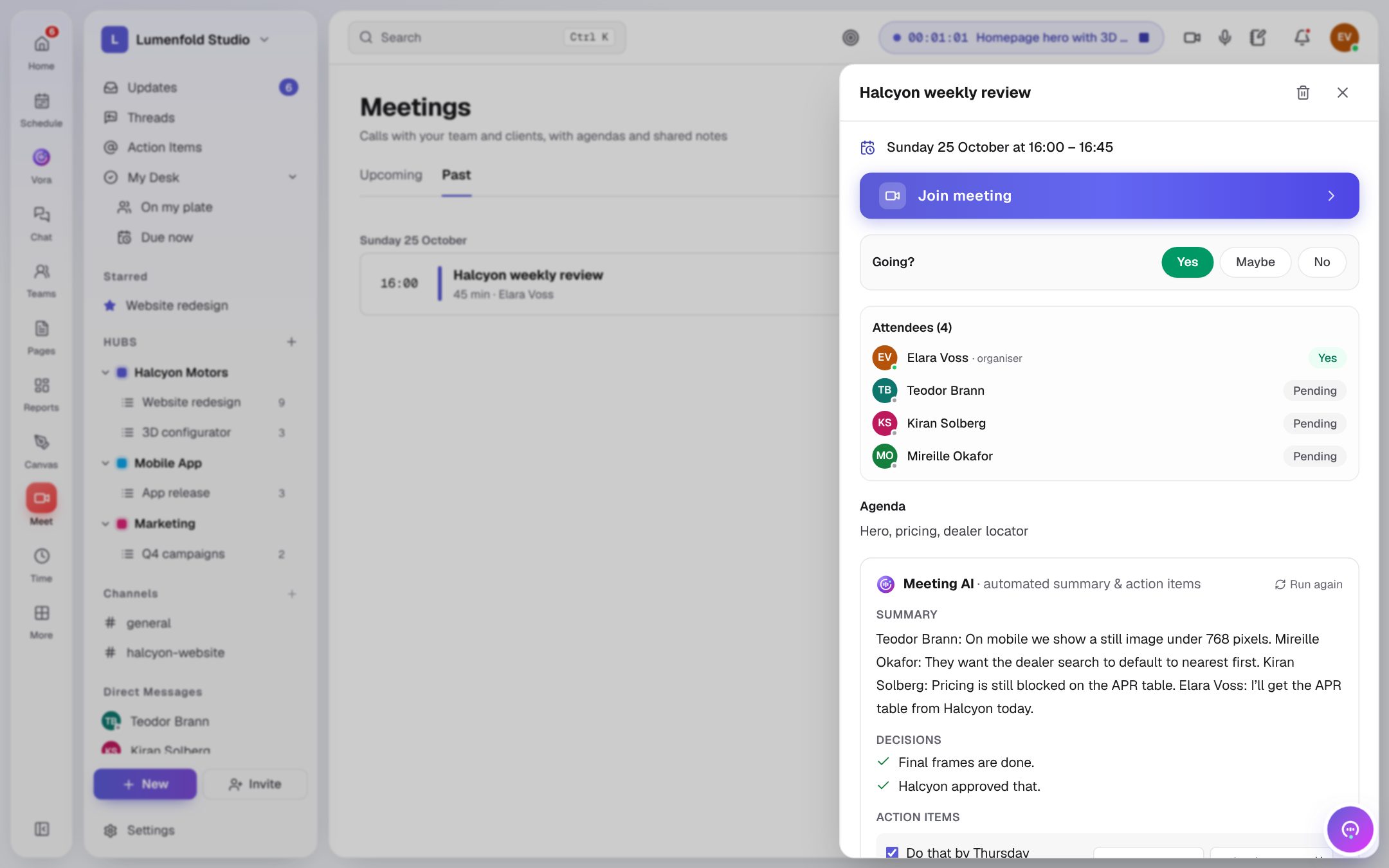
Task: Select No for Going
Action: (x=1321, y=262)
